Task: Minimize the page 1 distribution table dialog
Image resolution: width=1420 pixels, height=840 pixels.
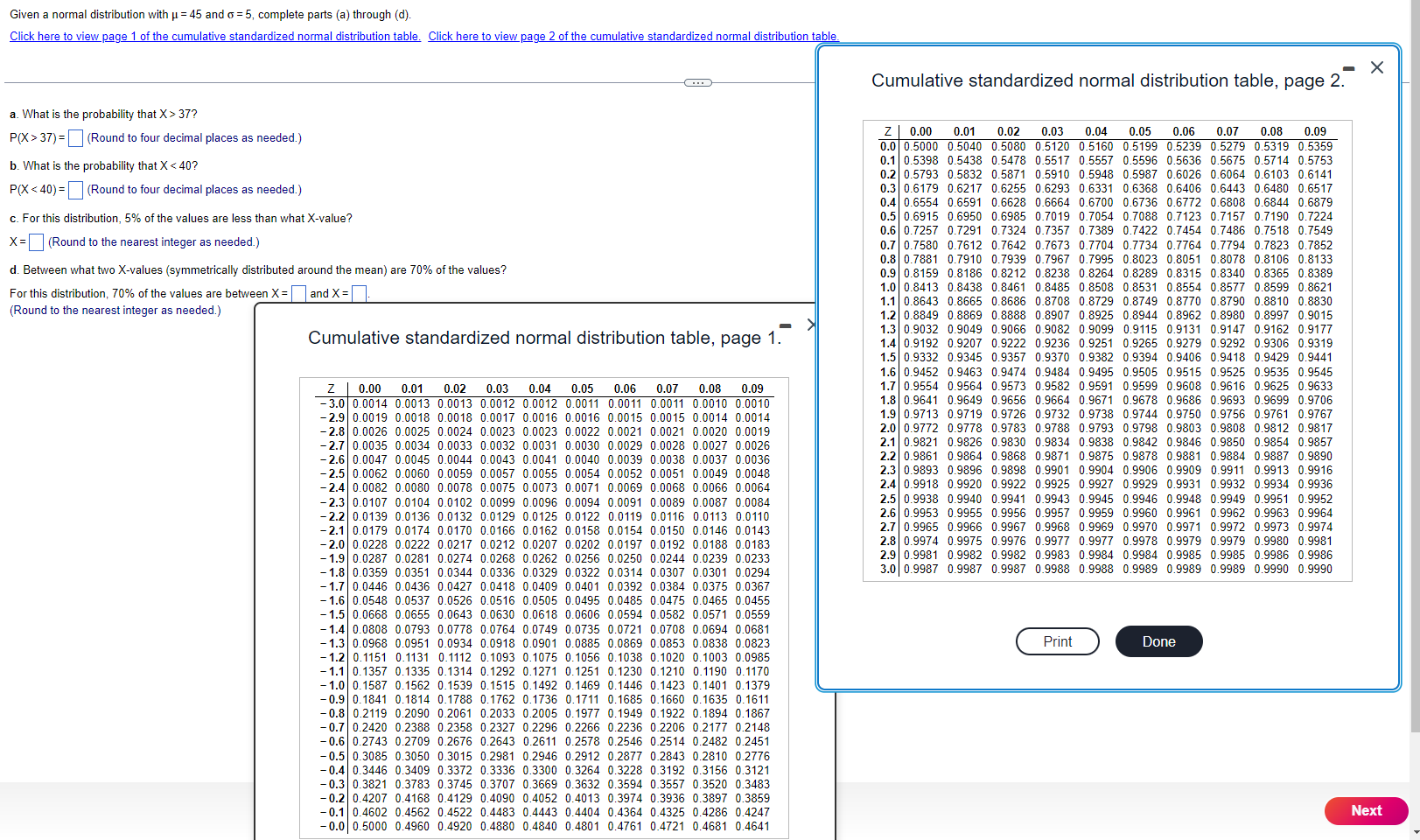Action: 785,325
